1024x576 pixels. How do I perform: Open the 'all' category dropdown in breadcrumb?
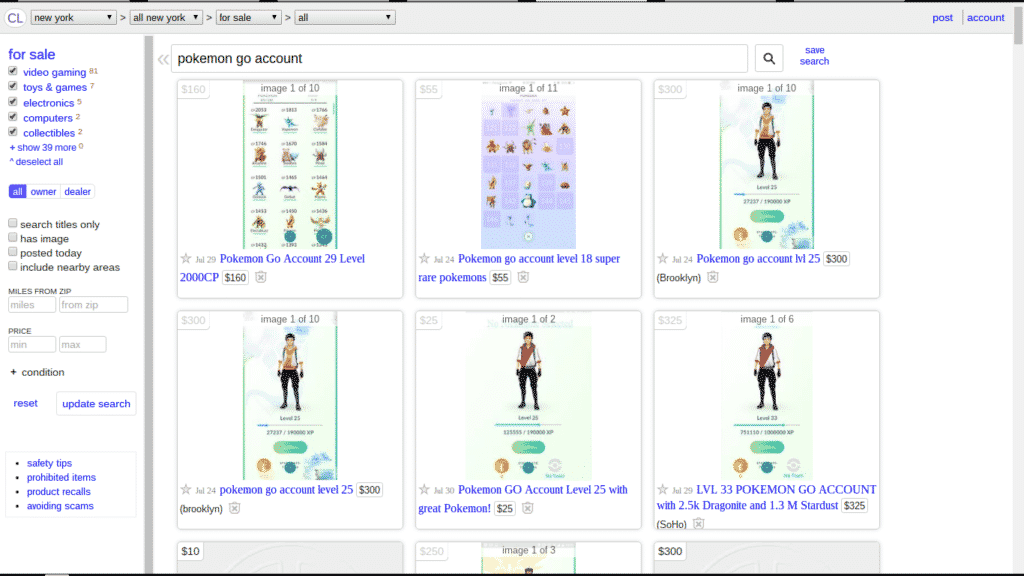[x=345, y=18]
